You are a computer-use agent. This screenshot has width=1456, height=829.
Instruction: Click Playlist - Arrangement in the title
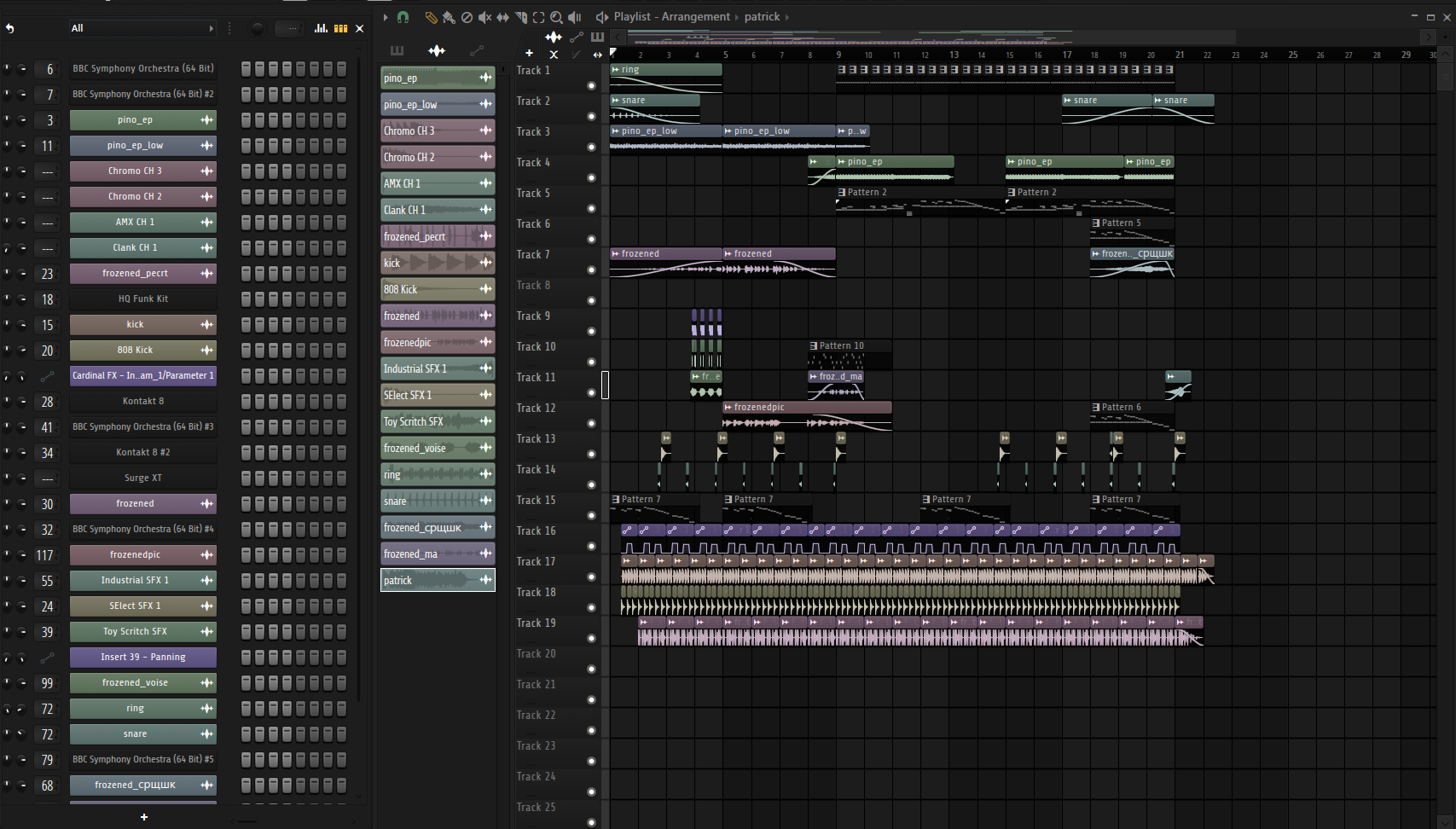[x=672, y=17]
